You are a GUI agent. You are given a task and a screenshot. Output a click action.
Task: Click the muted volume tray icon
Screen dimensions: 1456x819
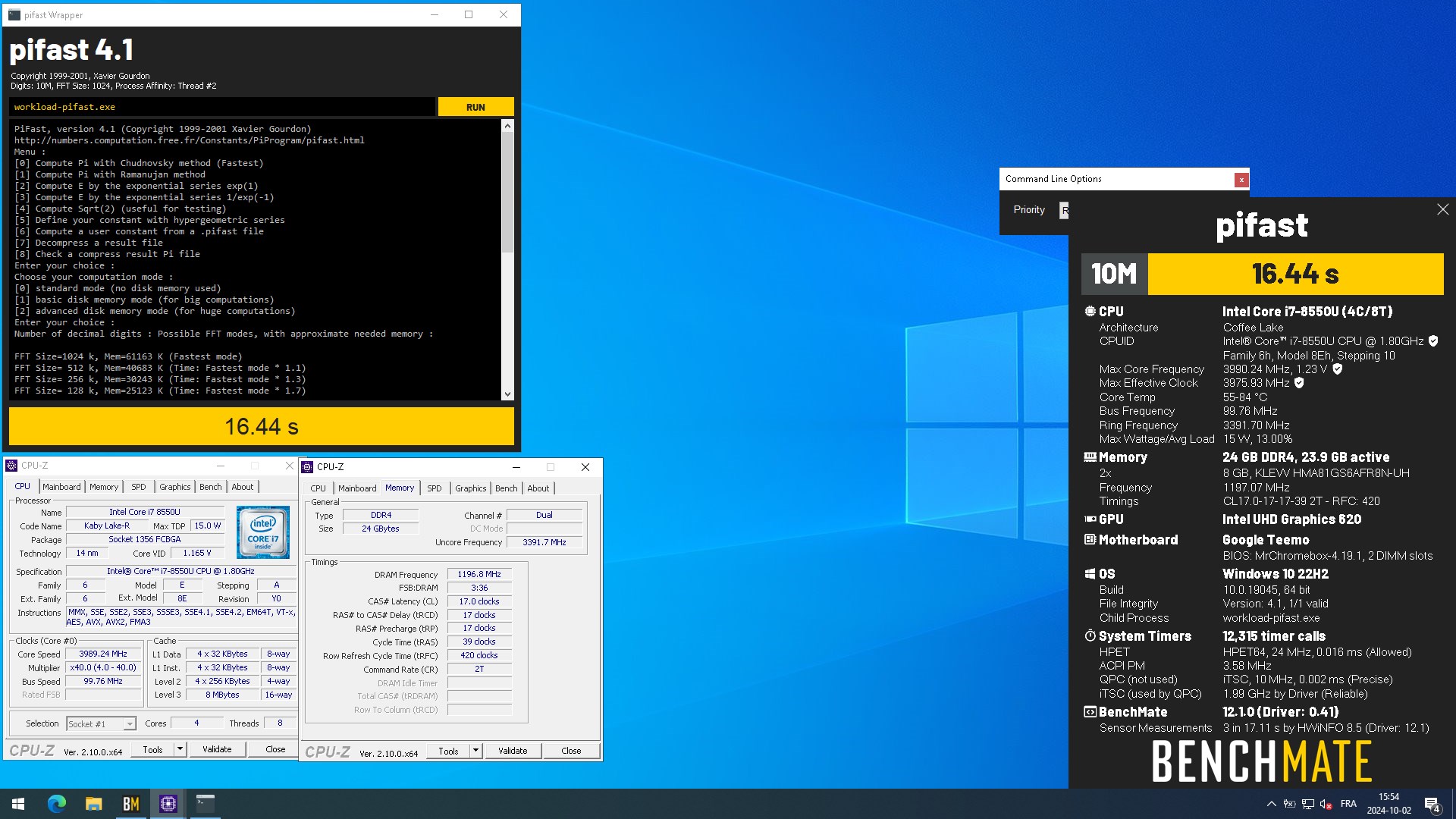1326,804
